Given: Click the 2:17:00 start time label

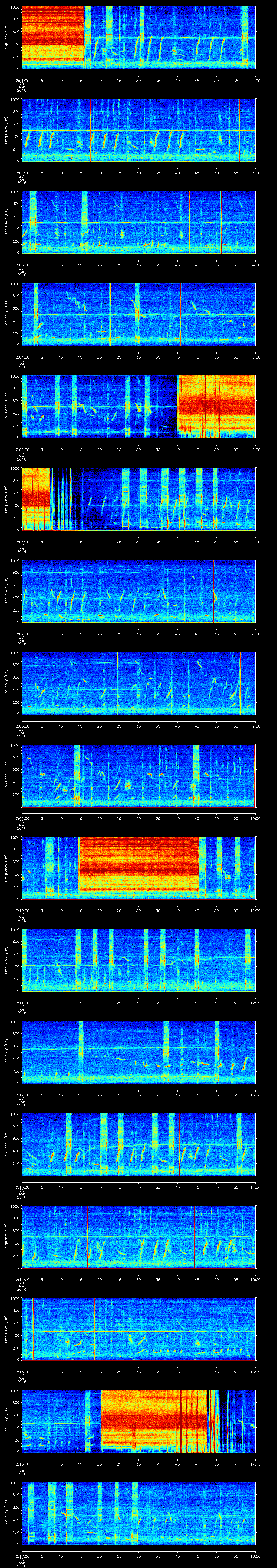Looking at the screenshot, I should pos(22,1556).
